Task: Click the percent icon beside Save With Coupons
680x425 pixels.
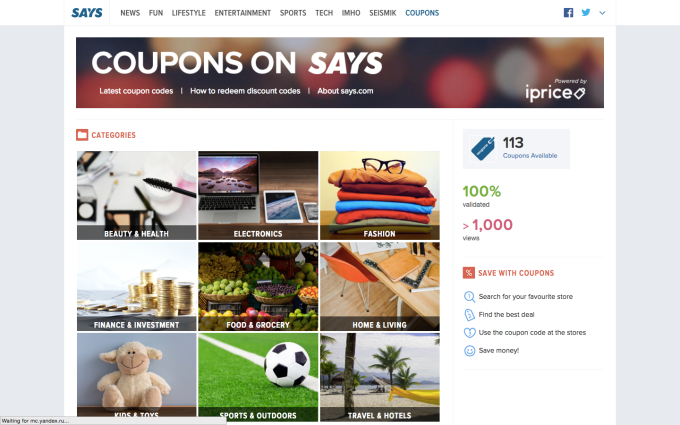Action: pyautogui.click(x=468, y=273)
